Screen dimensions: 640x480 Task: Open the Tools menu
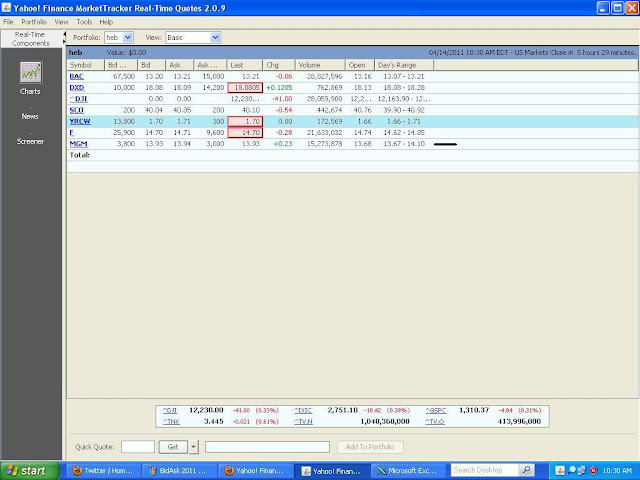point(84,22)
